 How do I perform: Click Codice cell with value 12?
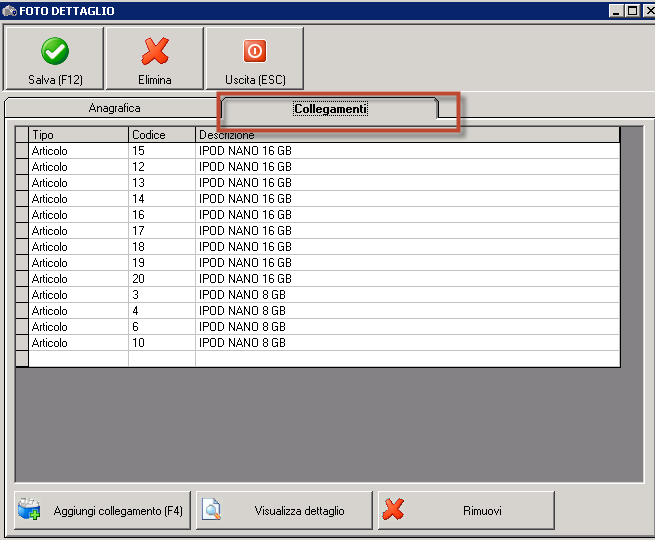[162, 167]
